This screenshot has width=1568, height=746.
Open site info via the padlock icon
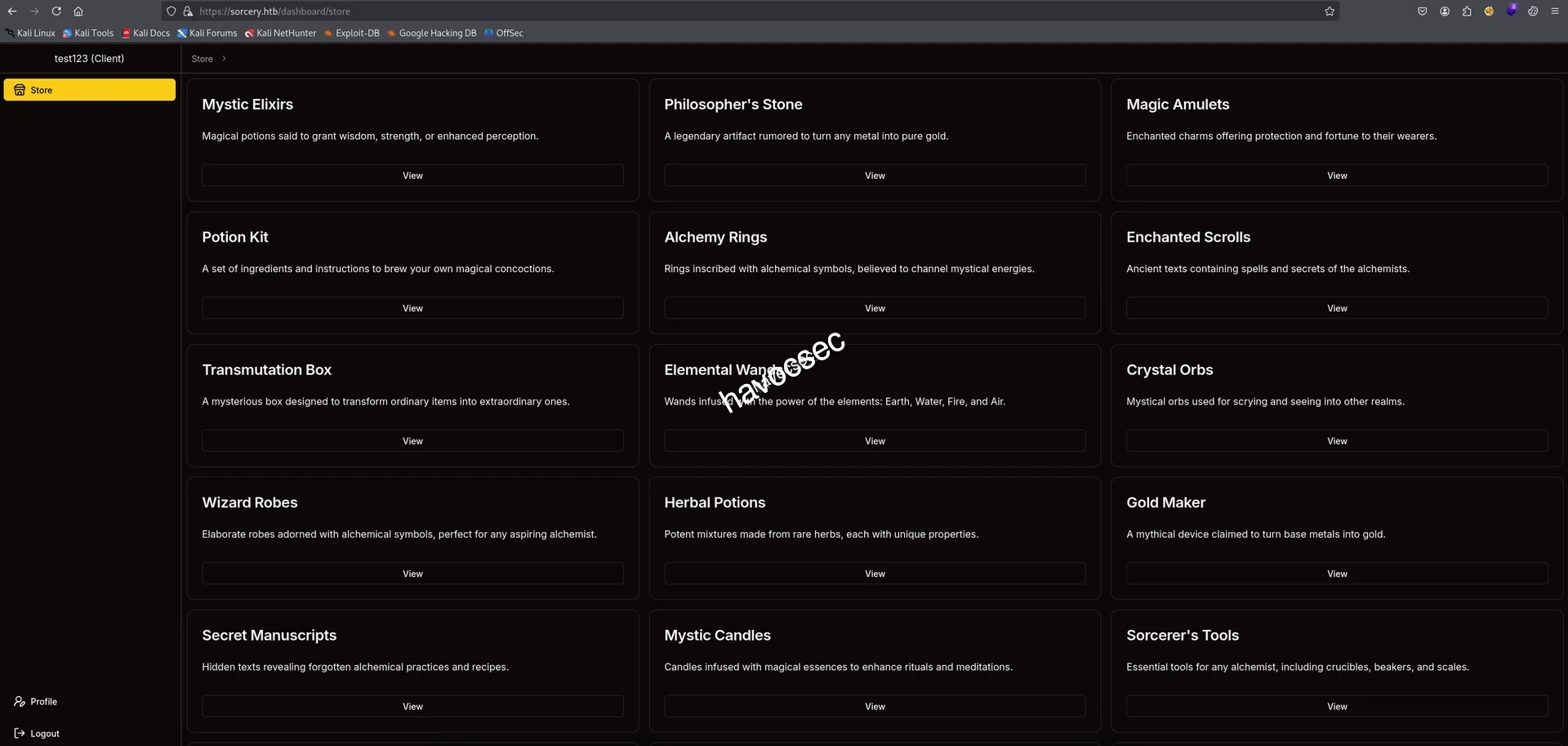pyautogui.click(x=189, y=11)
